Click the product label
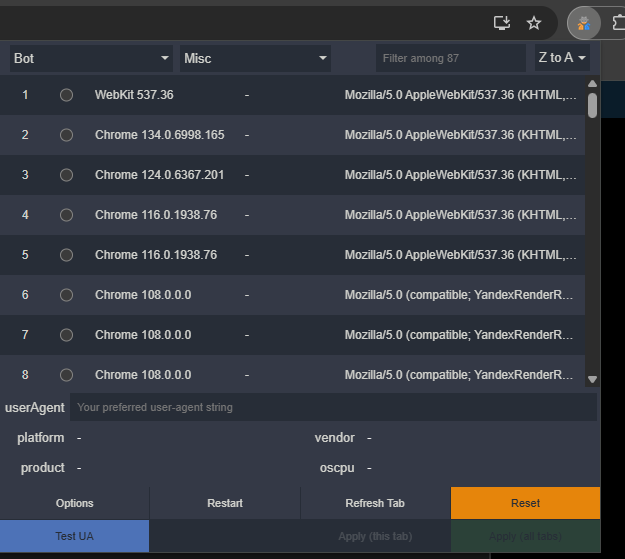The width and height of the screenshot is (625, 559). (x=43, y=468)
